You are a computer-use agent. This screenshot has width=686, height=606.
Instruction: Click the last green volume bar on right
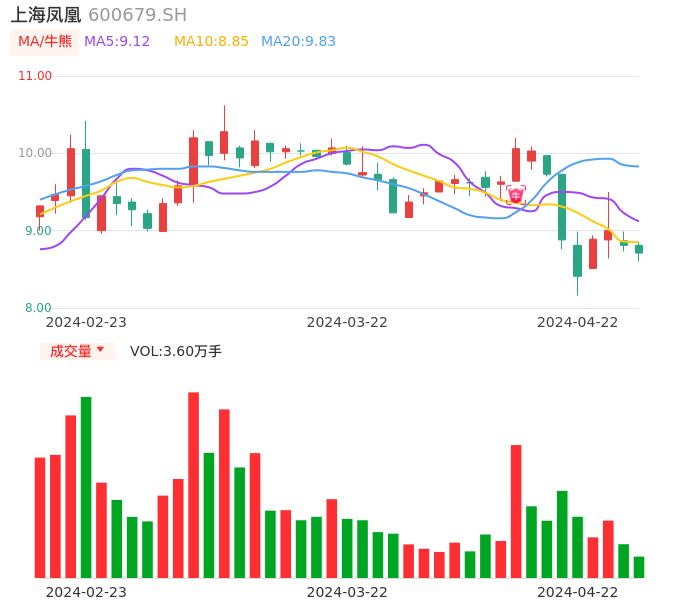click(x=639, y=567)
